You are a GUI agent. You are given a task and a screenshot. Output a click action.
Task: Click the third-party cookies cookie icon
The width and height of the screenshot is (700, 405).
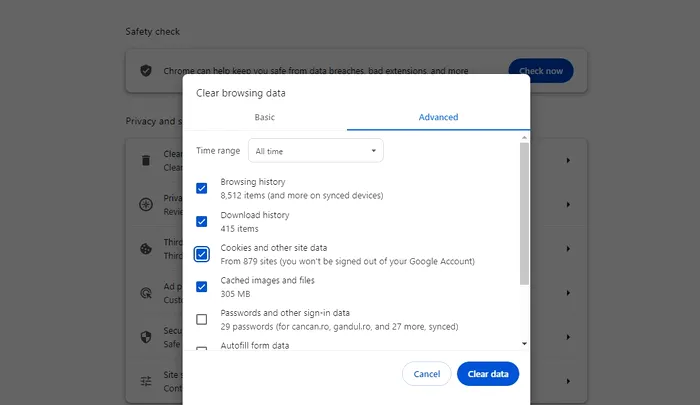click(146, 249)
